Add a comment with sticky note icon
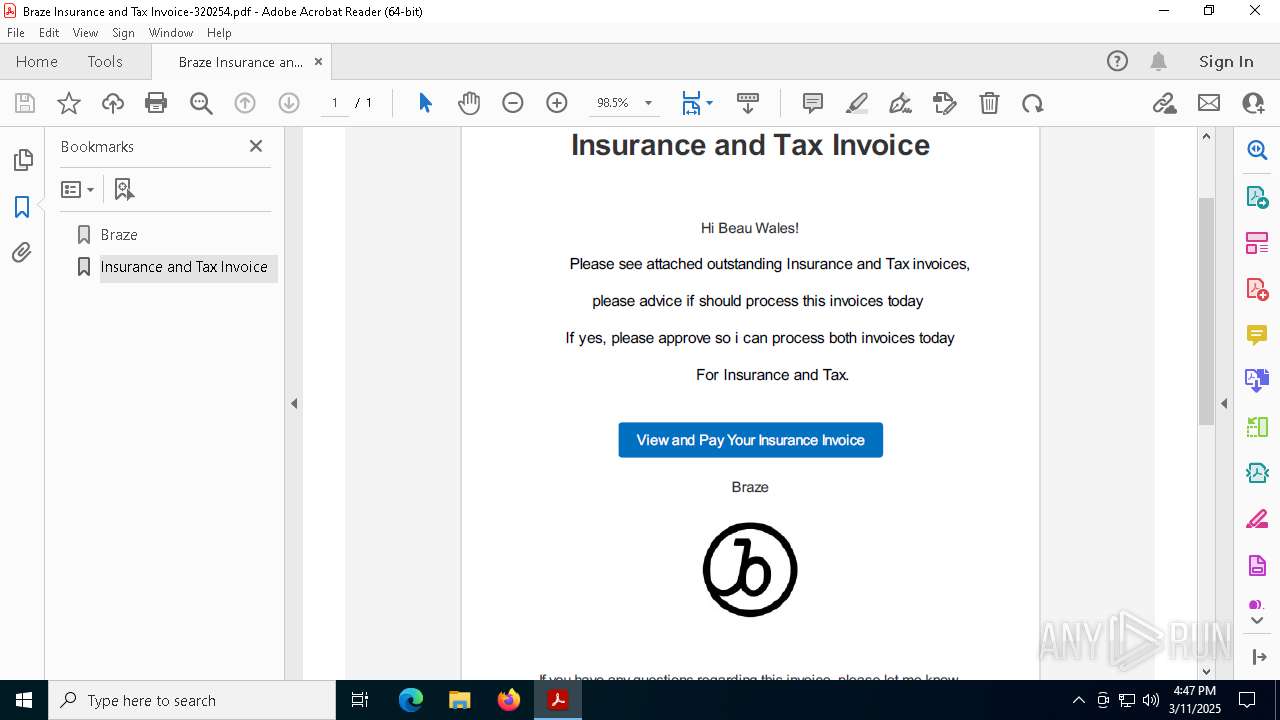Screen dimensions: 1280x720 tap(813, 103)
